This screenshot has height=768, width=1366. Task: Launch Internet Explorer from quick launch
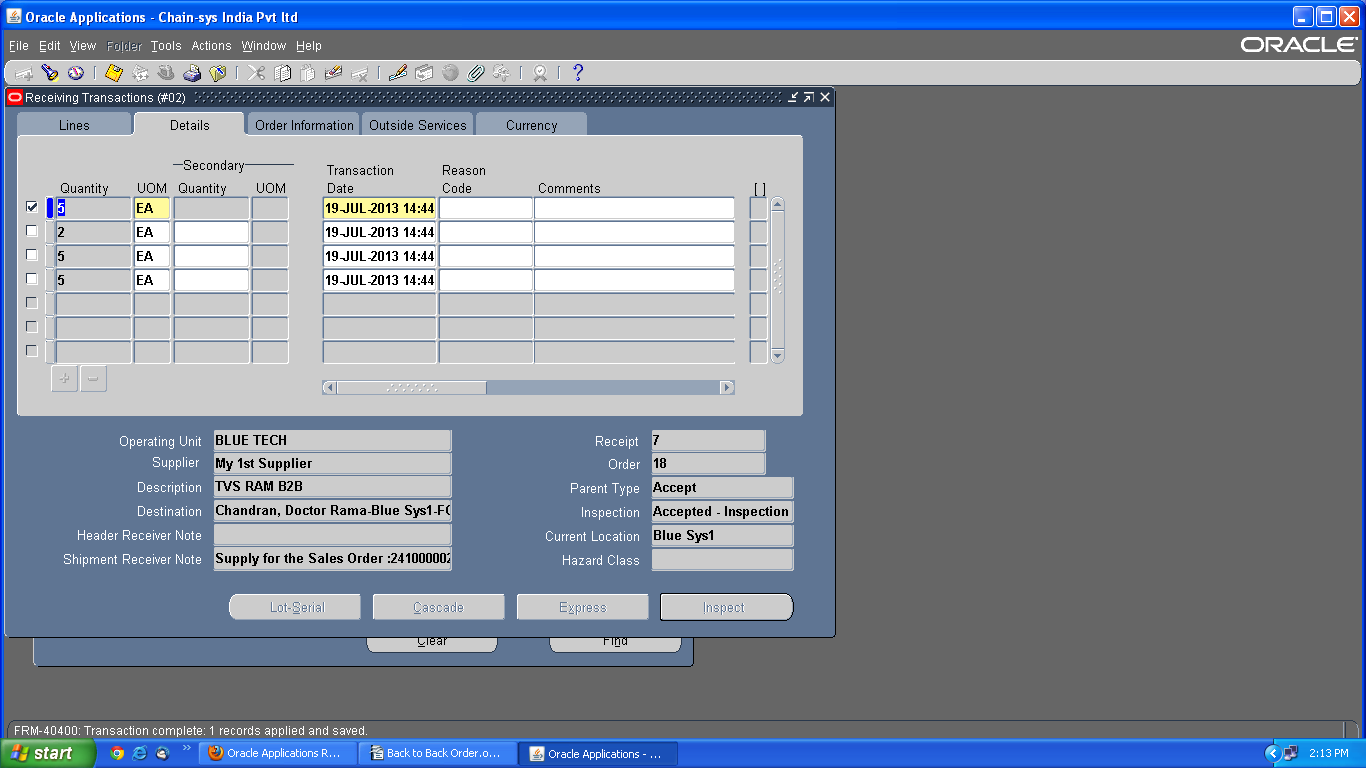139,753
